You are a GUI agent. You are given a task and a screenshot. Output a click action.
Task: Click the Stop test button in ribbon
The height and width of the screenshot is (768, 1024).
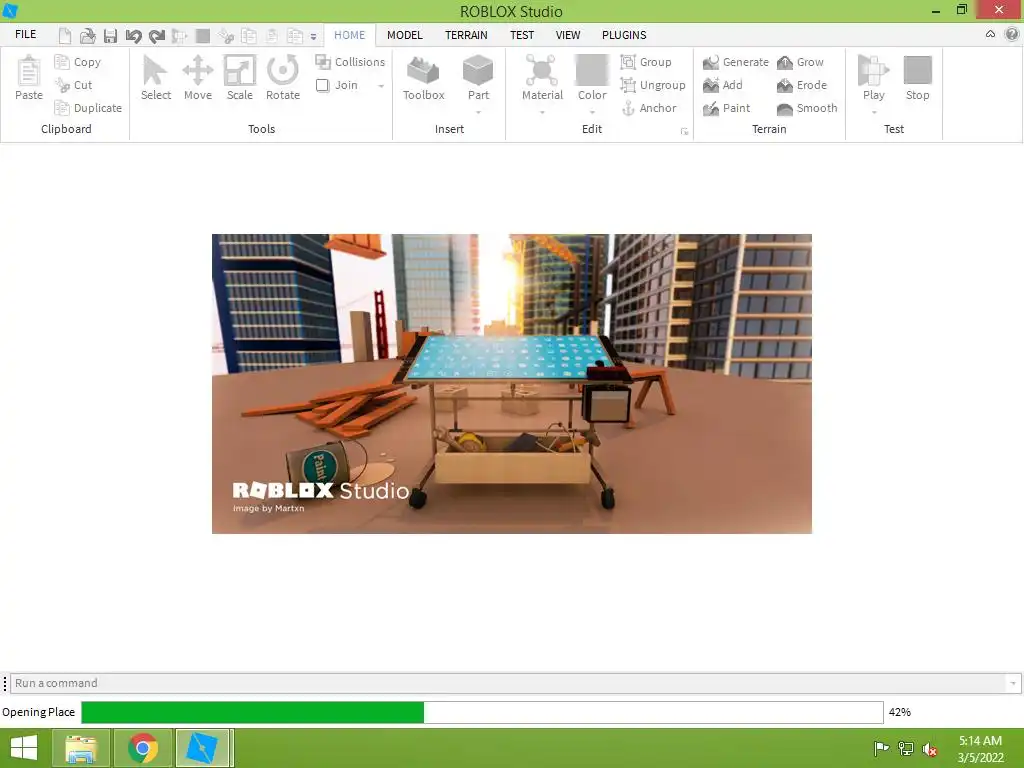pos(918,78)
